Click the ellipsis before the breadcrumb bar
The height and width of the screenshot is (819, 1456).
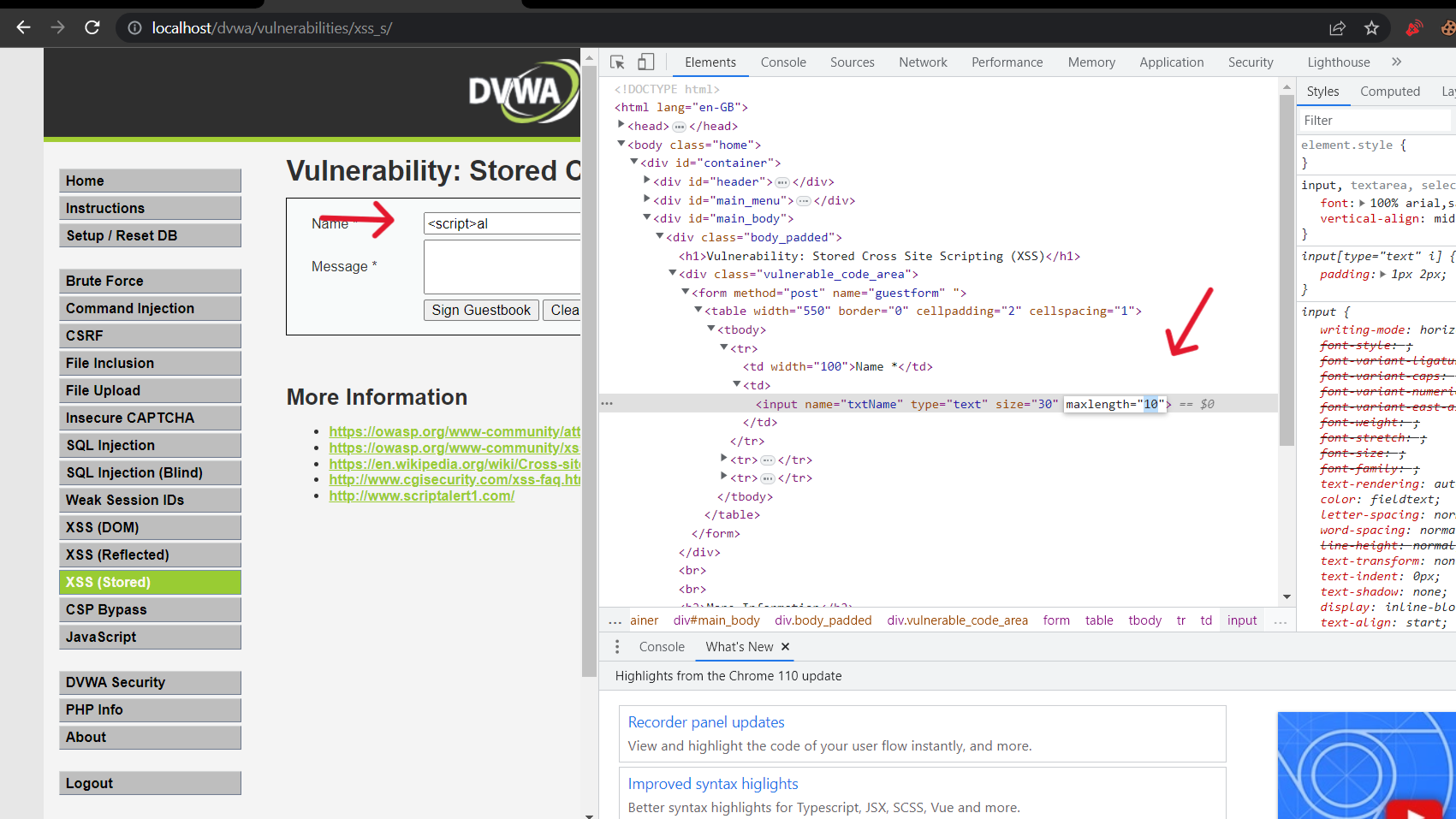(x=615, y=620)
